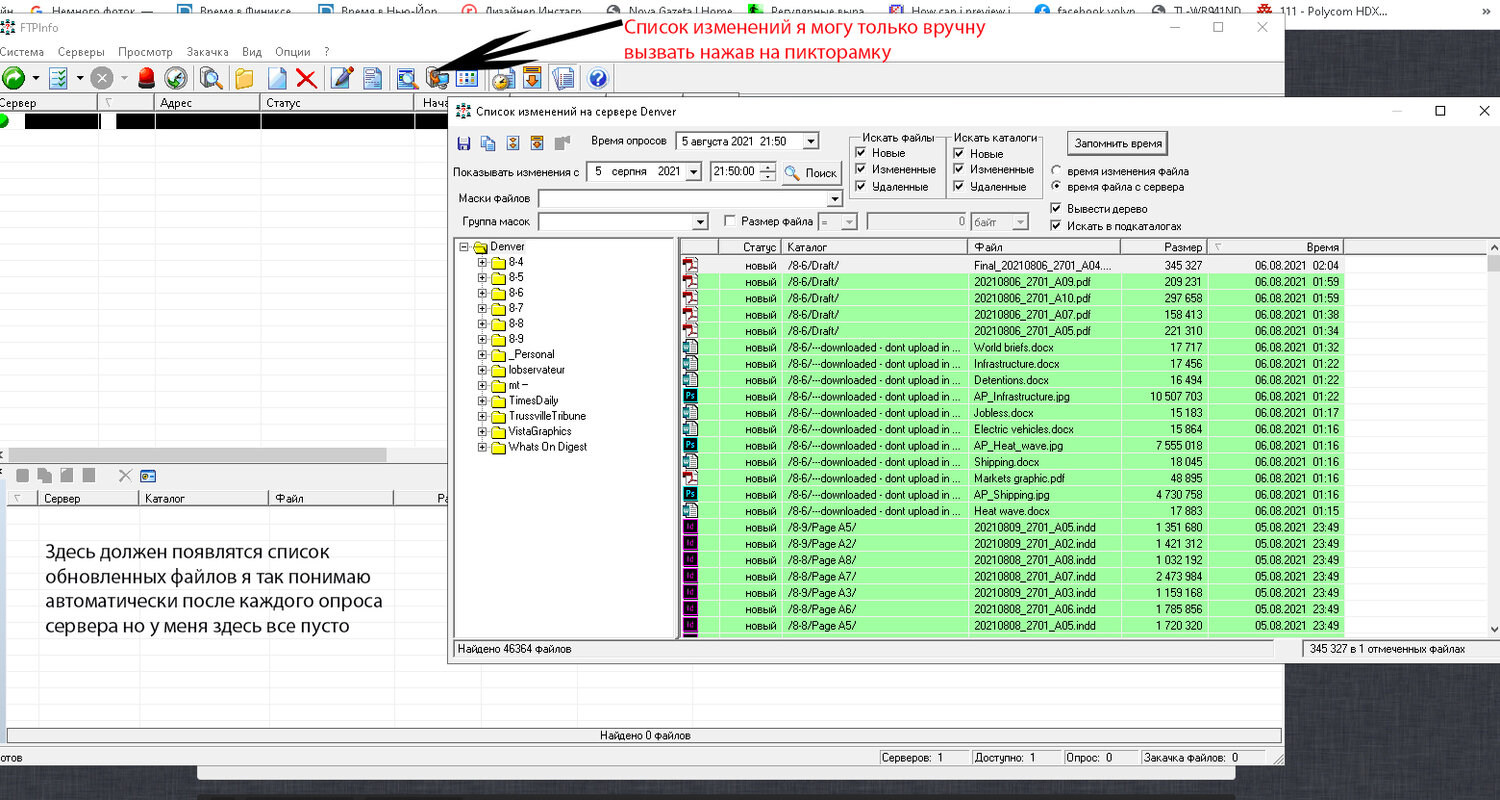The width and height of the screenshot is (1500, 800).
Task: Toggle "Измененные" under Искать файлы
Action: point(860,170)
